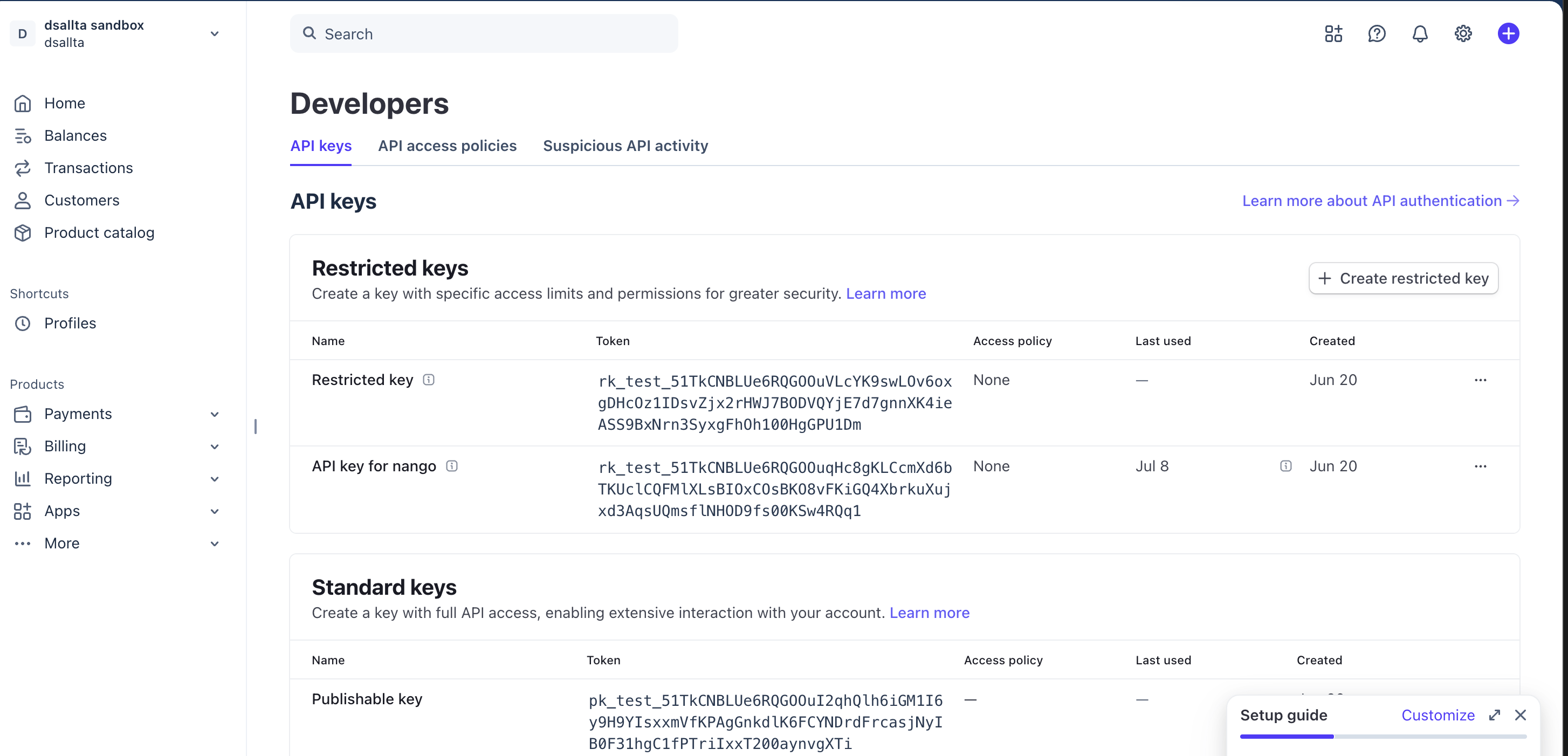Open the Home page icon
This screenshot has width=1568, height=756.
pyautogui.click(x=23, y=104)
